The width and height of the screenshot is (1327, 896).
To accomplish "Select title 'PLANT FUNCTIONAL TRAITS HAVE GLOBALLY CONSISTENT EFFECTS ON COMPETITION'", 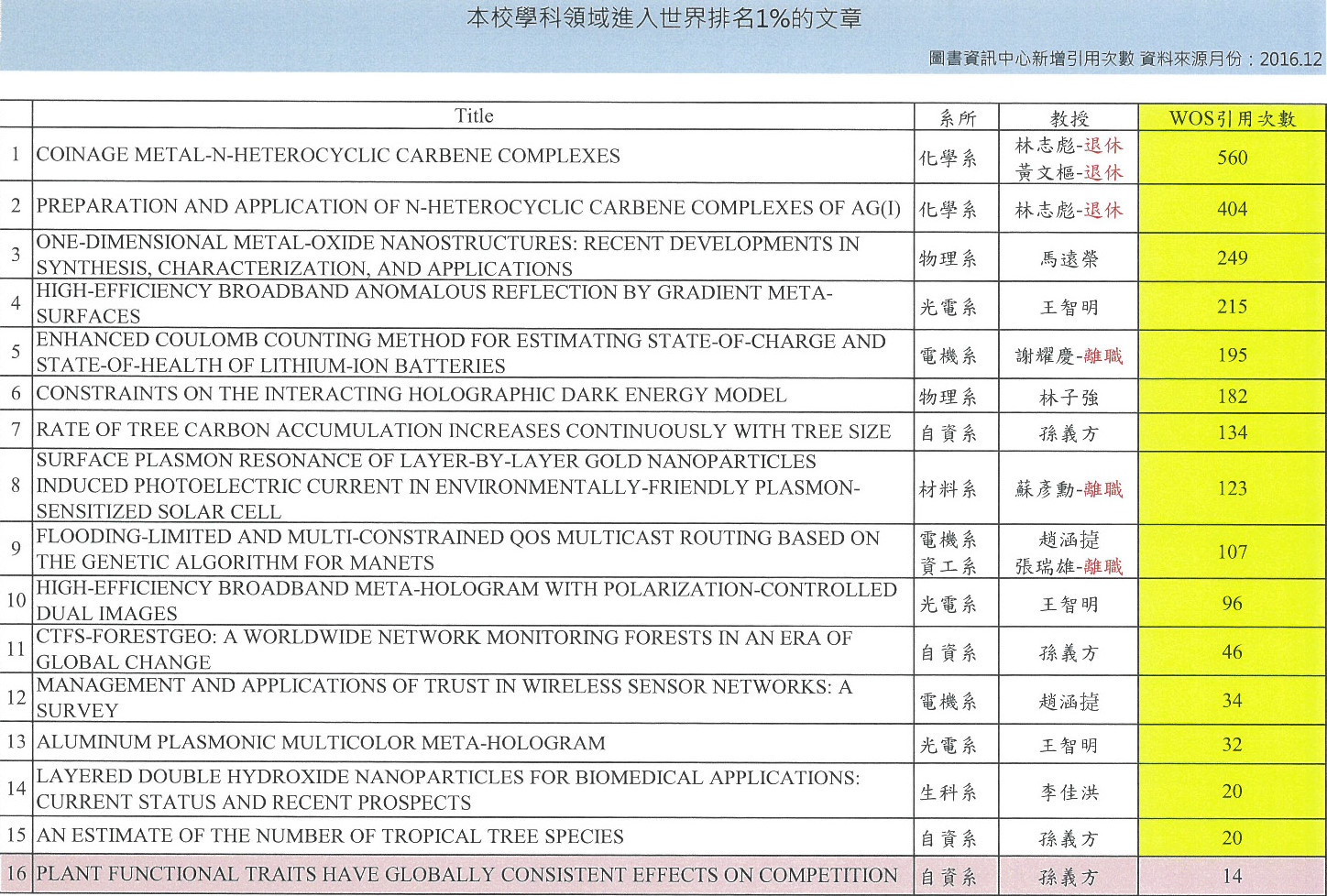I will pyautogui.click(x=466, y=875).
